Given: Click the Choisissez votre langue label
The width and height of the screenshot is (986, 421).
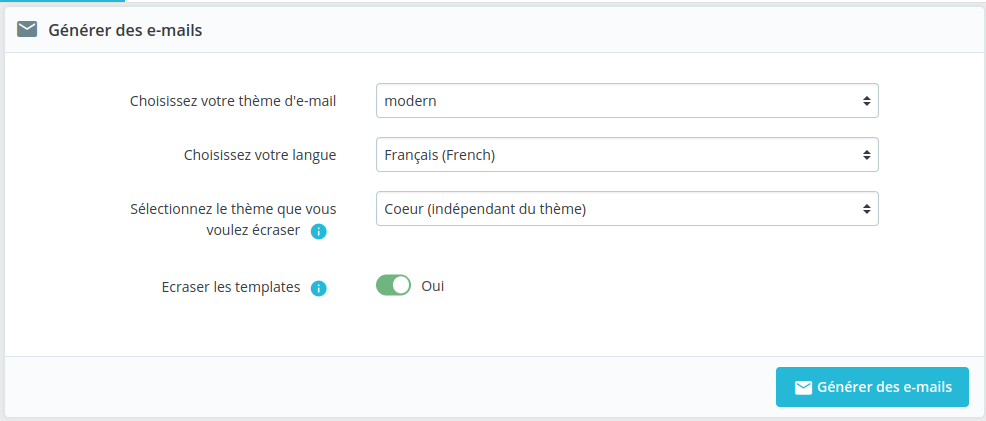Looking at the screenshot, I should click(x=260, y=155).
